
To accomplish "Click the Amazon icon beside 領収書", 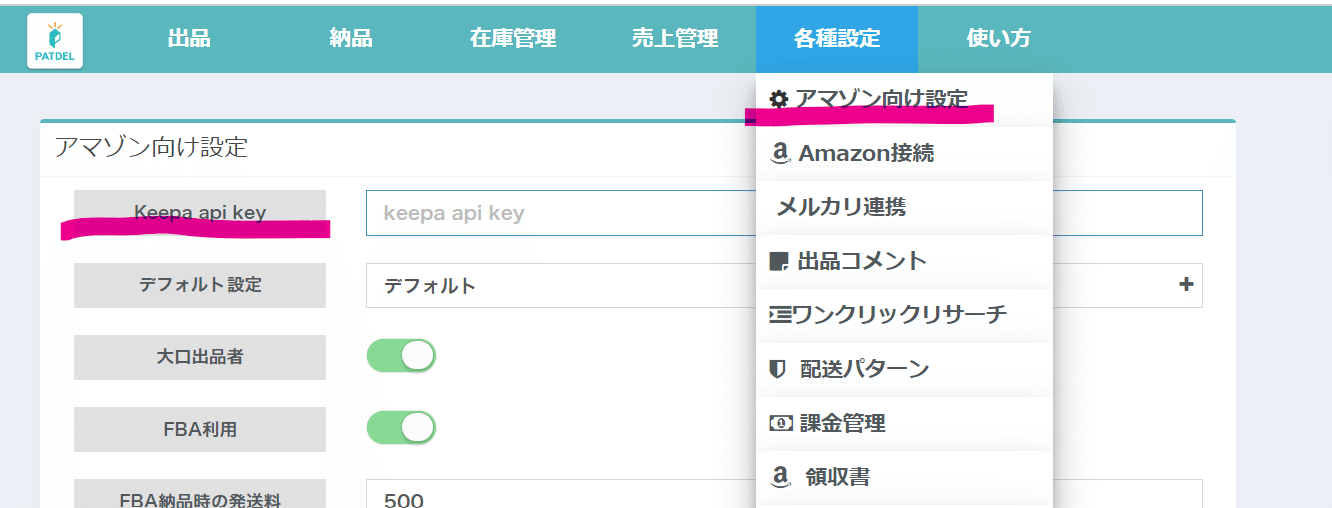I will (780, 477).
